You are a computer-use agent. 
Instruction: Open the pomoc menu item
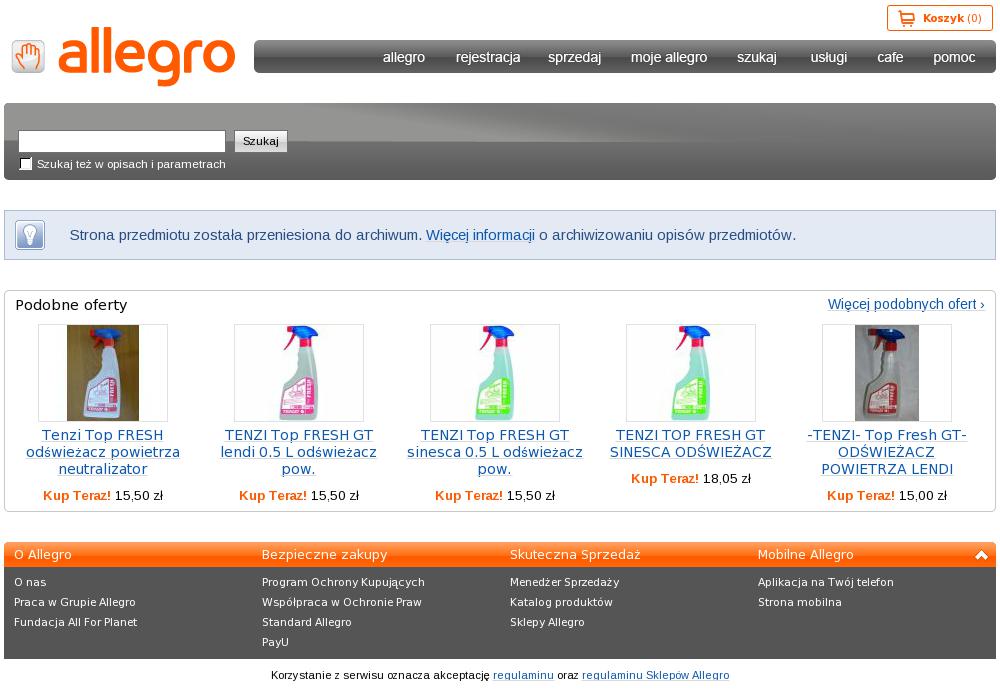(954, 57)
